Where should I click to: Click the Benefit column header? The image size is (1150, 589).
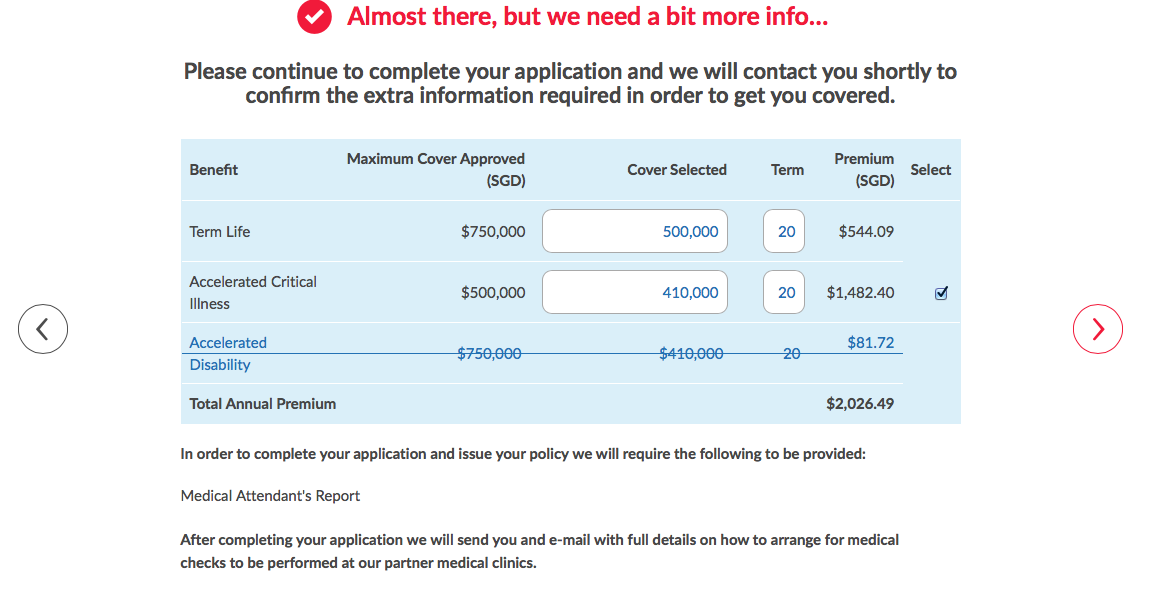(x=214, y=170)
